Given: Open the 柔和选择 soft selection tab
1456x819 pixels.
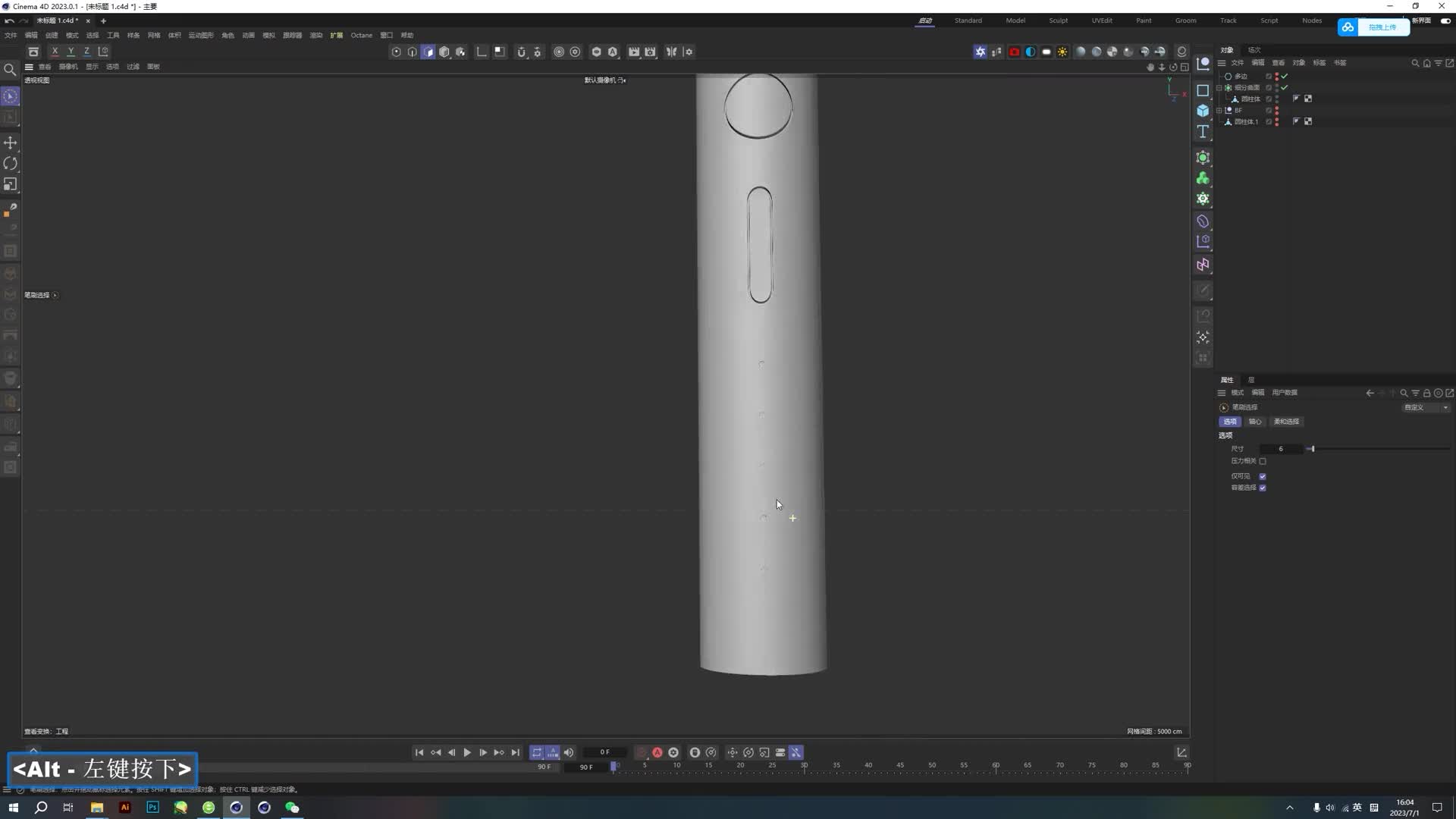Looking at the screenshot, I should click(x=1286, y=422).
